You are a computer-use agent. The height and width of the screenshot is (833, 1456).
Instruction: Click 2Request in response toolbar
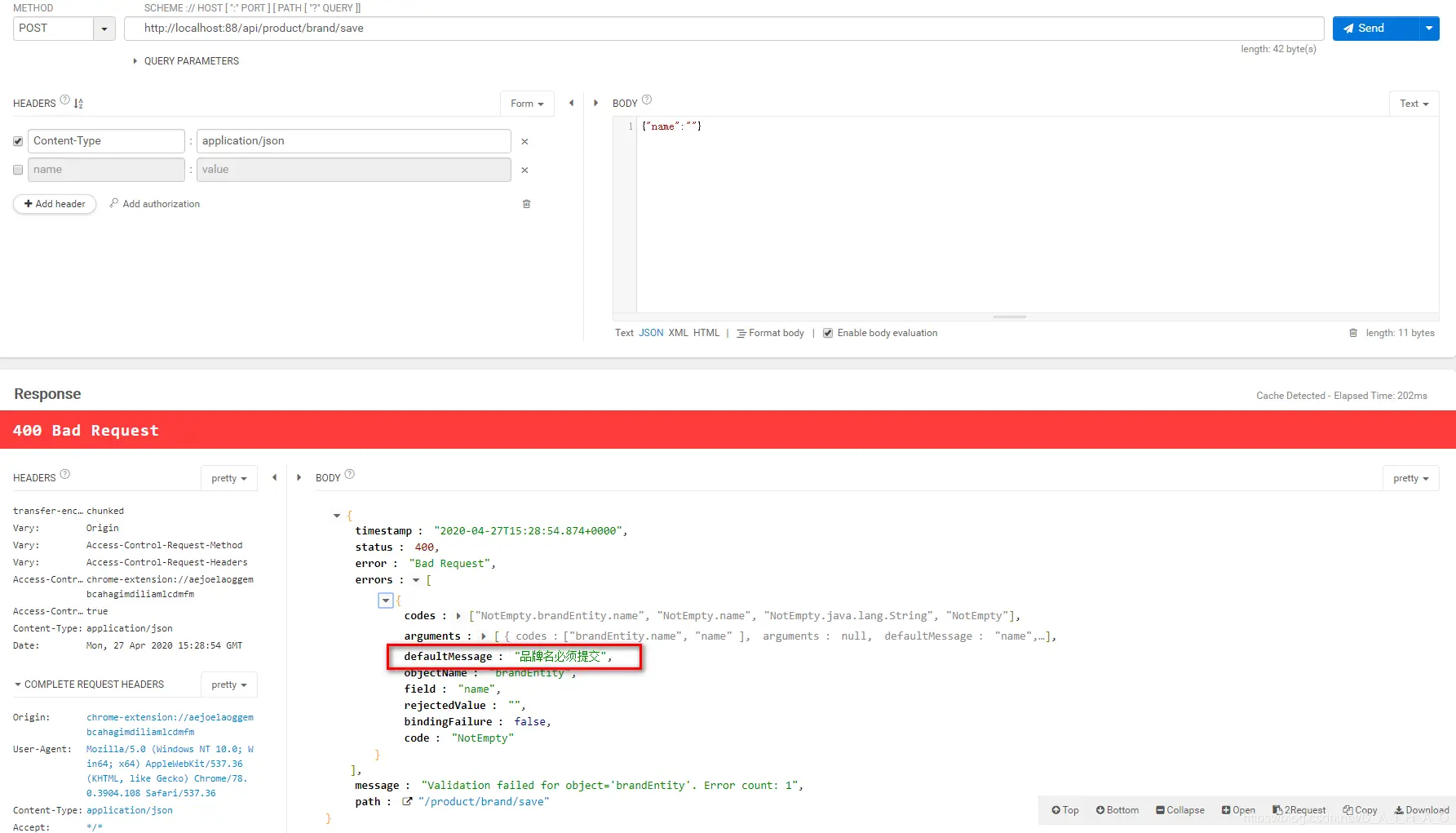(x=1299, y=810)
